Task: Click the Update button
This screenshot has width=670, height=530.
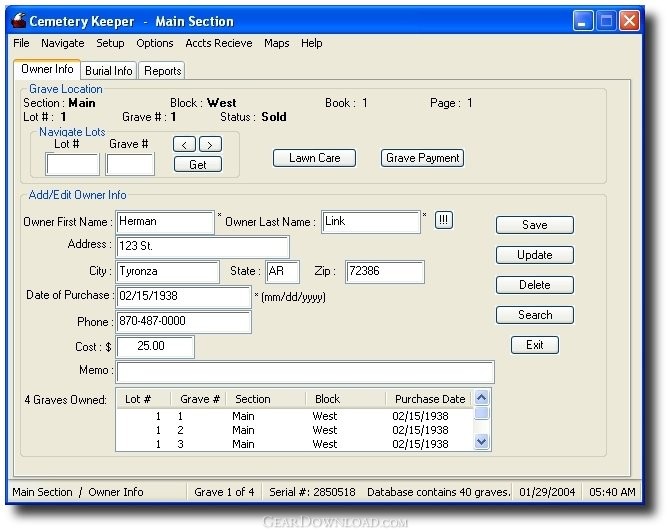Action: pos(535,255)
